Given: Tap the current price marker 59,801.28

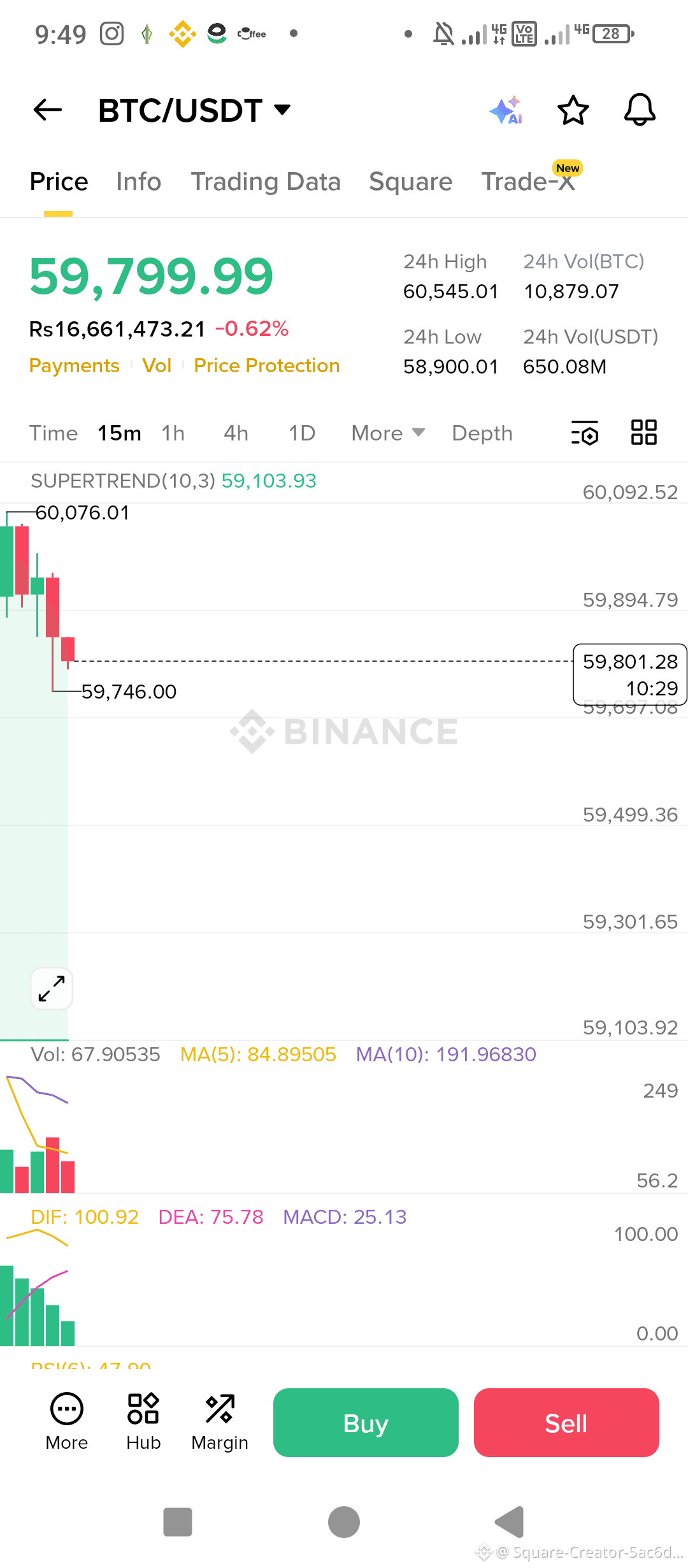Looking at the screenshot, I should point(630,674).
